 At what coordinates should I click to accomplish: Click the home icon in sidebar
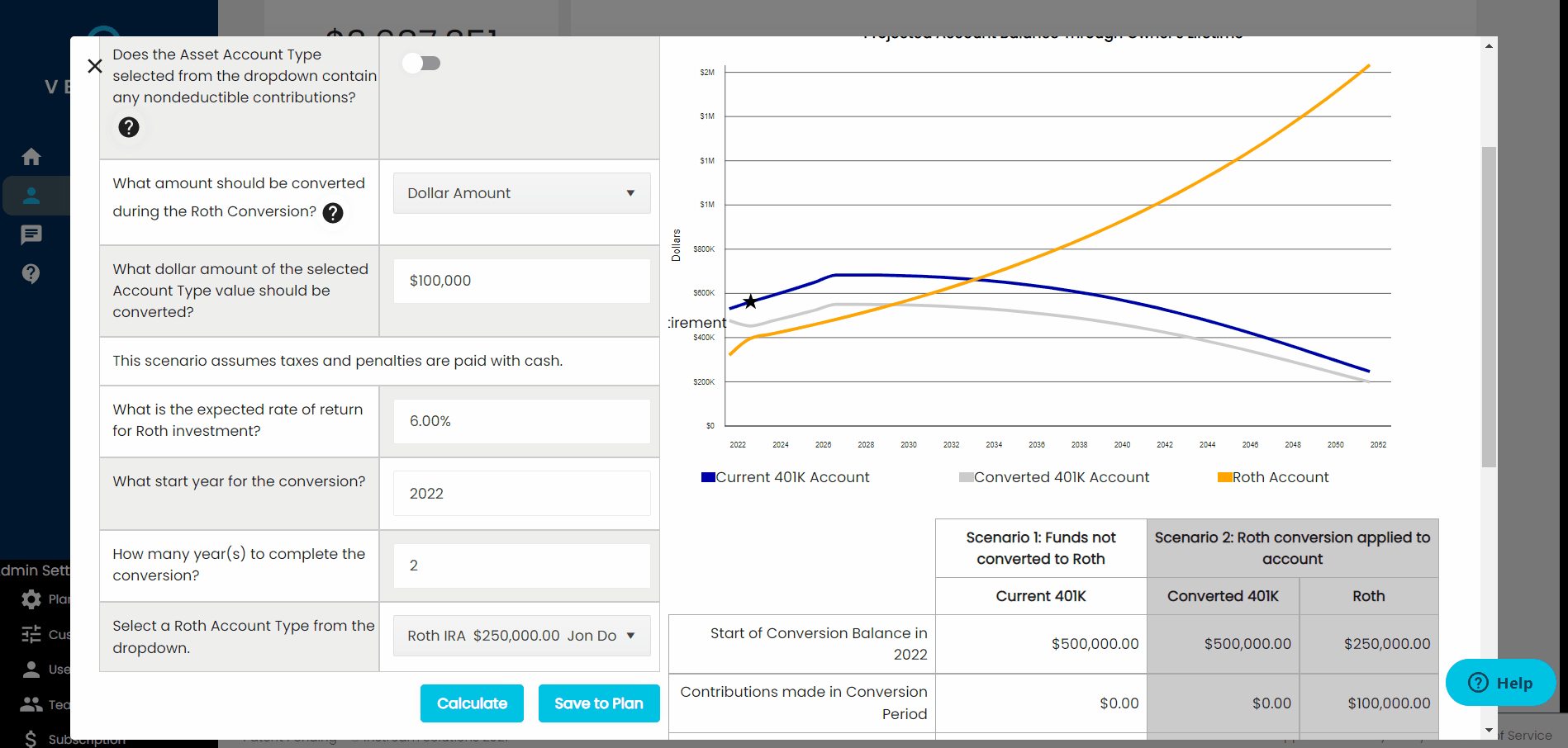[31, 157]
